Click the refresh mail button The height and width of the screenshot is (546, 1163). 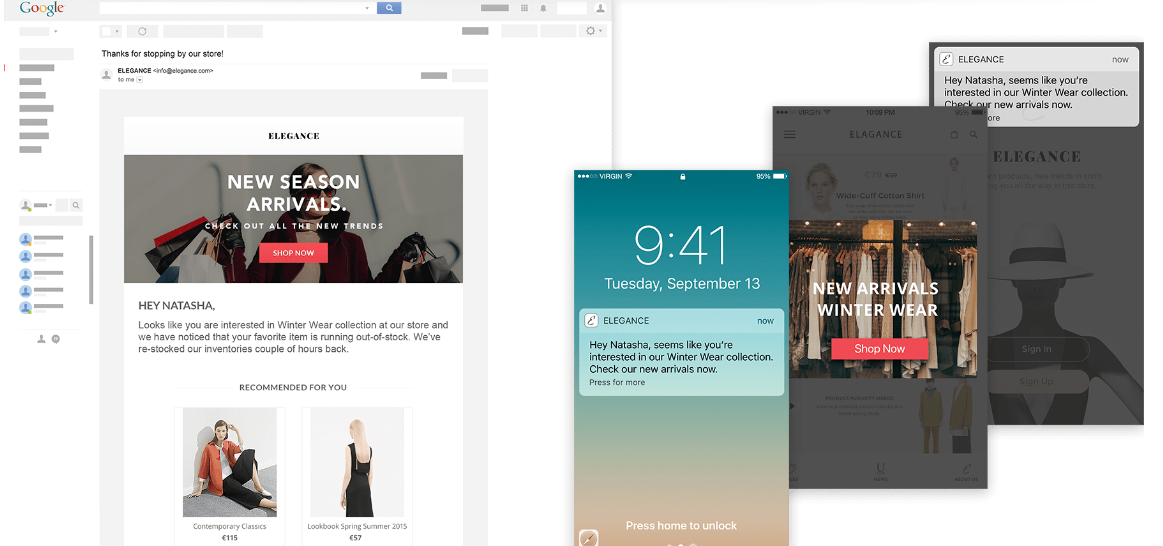point(142,31)
